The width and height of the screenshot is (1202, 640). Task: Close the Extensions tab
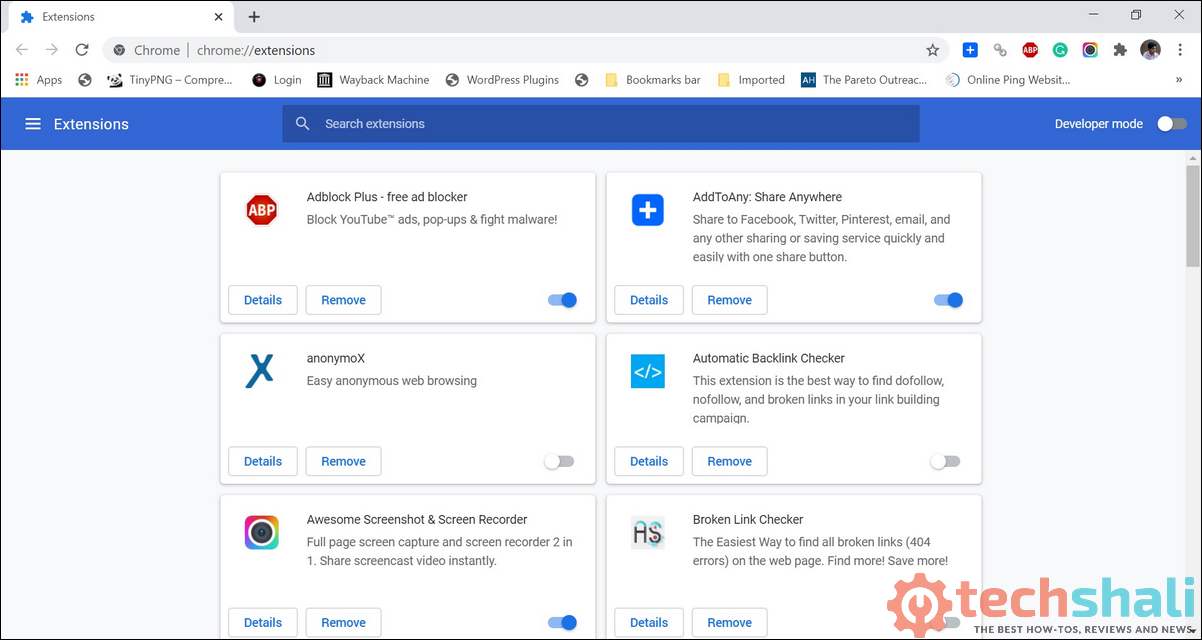[219, 17]
